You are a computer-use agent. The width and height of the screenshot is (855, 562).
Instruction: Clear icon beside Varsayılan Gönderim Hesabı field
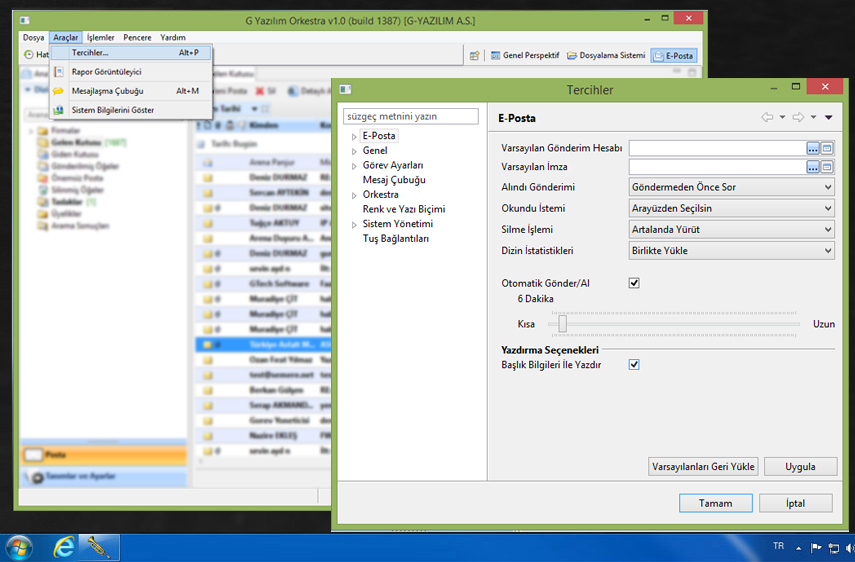click(827, 148)
